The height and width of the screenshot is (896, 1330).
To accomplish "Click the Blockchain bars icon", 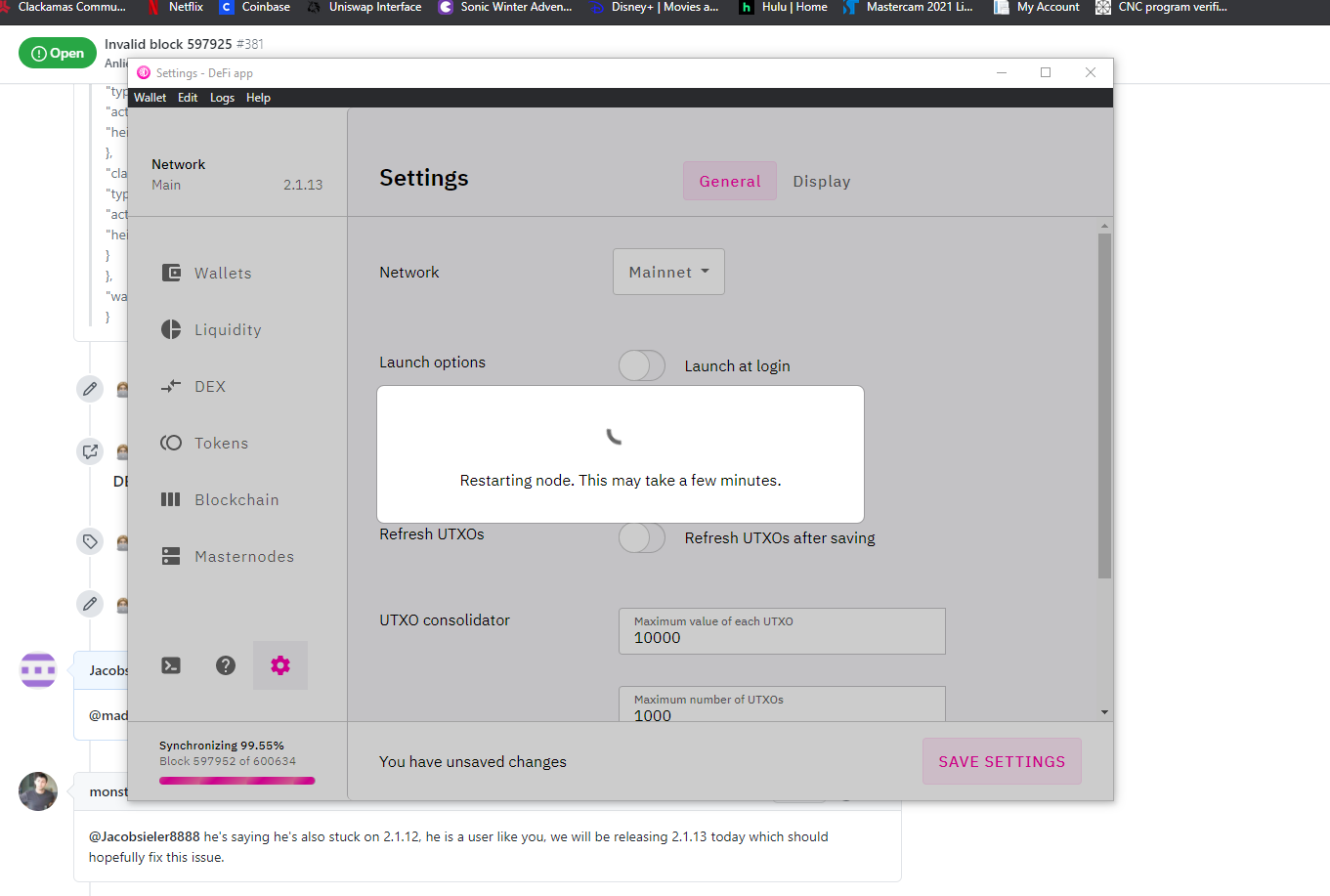I will tap(171, 499).
